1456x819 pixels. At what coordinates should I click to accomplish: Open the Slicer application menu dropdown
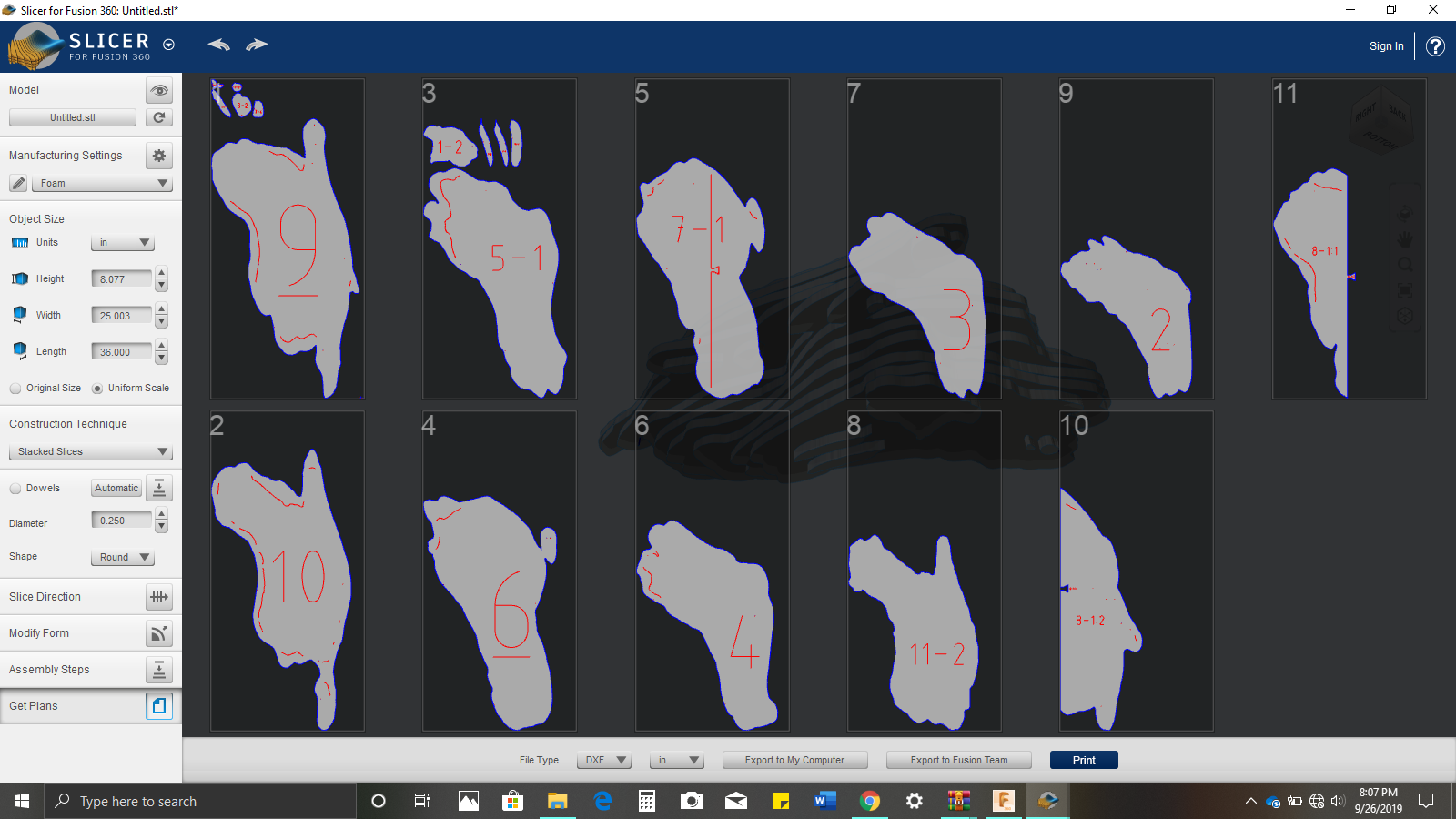click(x=168, y=45)
